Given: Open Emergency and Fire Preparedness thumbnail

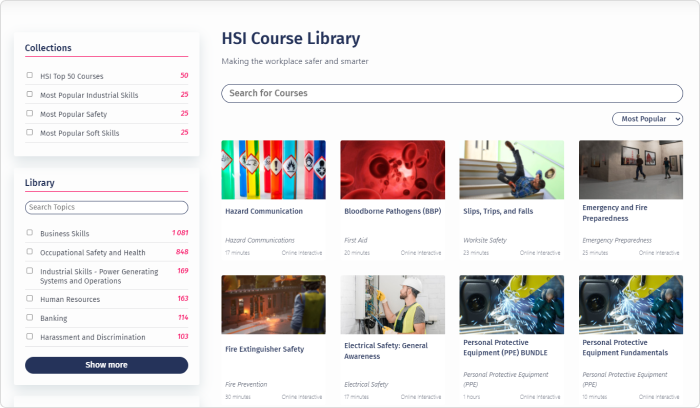Looking at the screenshot, I should coord(631,170).
